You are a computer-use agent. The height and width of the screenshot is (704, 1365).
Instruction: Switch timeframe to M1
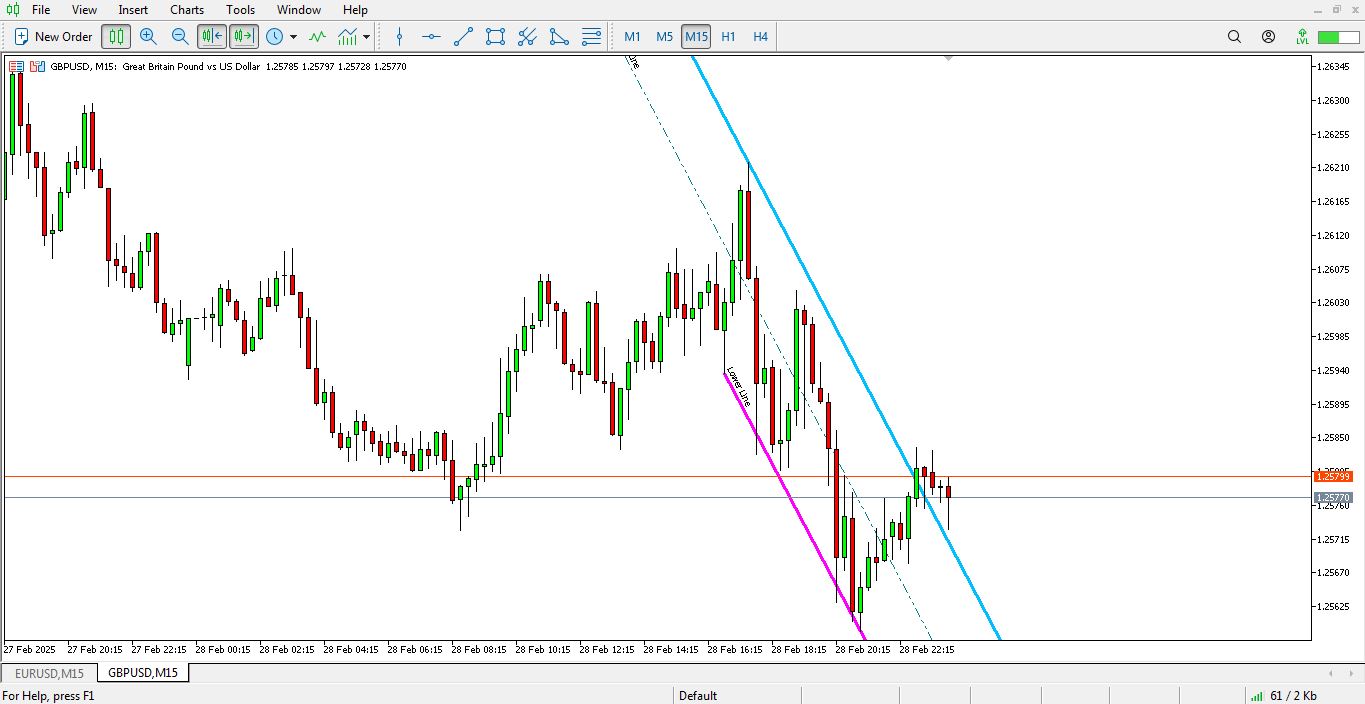(x=632, y=37)
